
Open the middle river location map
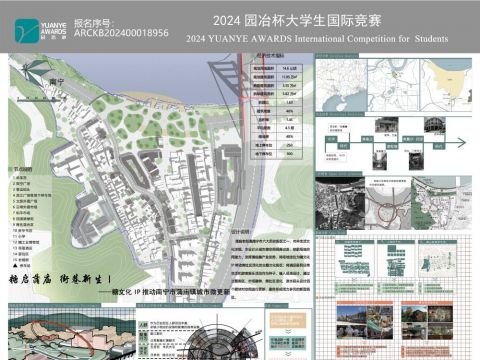coord(393,86)
